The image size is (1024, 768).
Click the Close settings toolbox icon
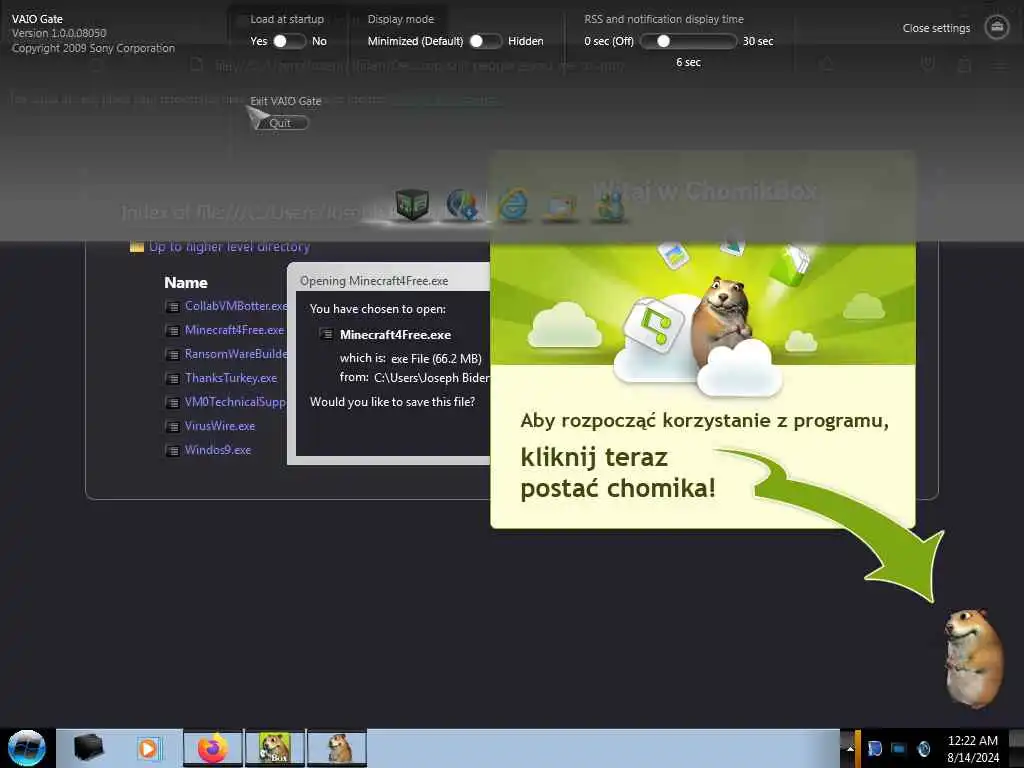[x=997, y=27]
